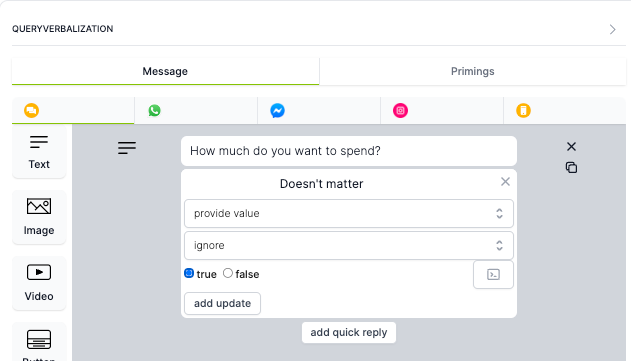
Task: Select the pink Instagram channel icon
Action: [400, 111]
